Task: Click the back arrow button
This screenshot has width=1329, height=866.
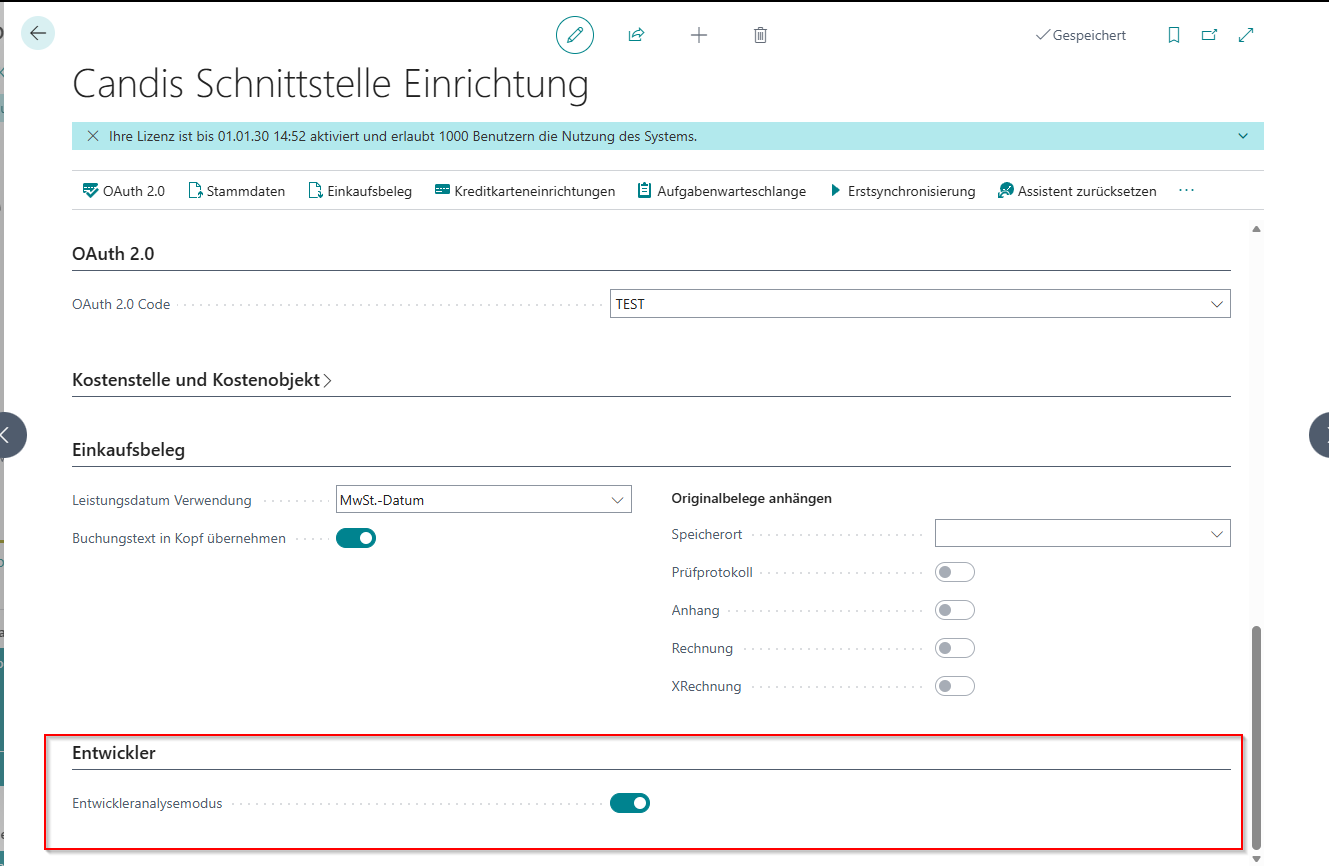Action: coord(38,33)
